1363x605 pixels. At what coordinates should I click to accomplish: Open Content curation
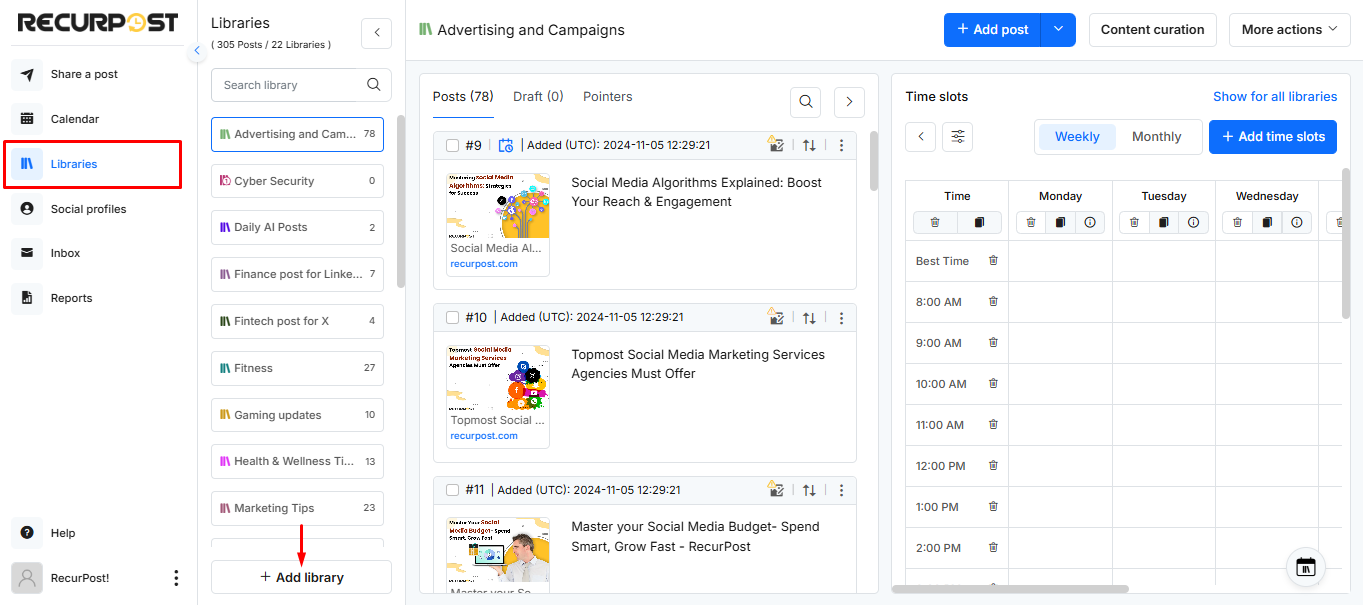tap(1153, 29)
